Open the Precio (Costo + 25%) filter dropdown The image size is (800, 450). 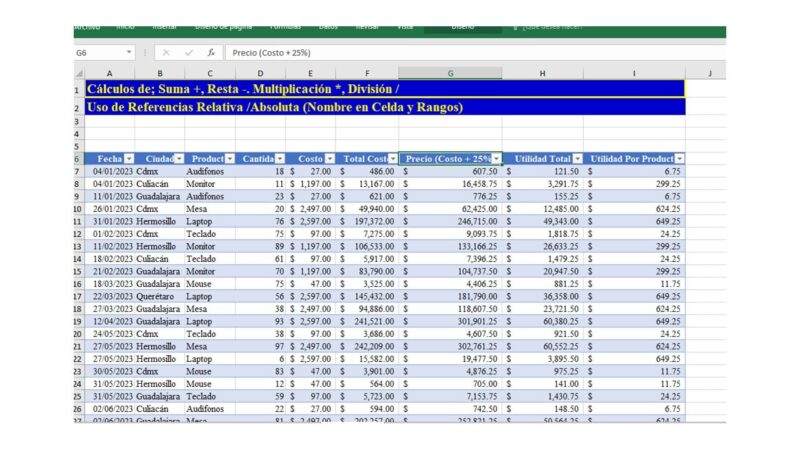496,159
